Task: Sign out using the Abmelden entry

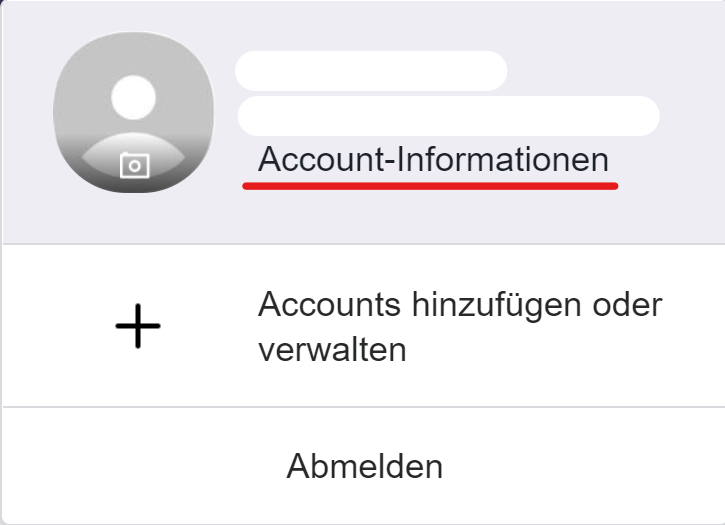Action: pos(364,466)
